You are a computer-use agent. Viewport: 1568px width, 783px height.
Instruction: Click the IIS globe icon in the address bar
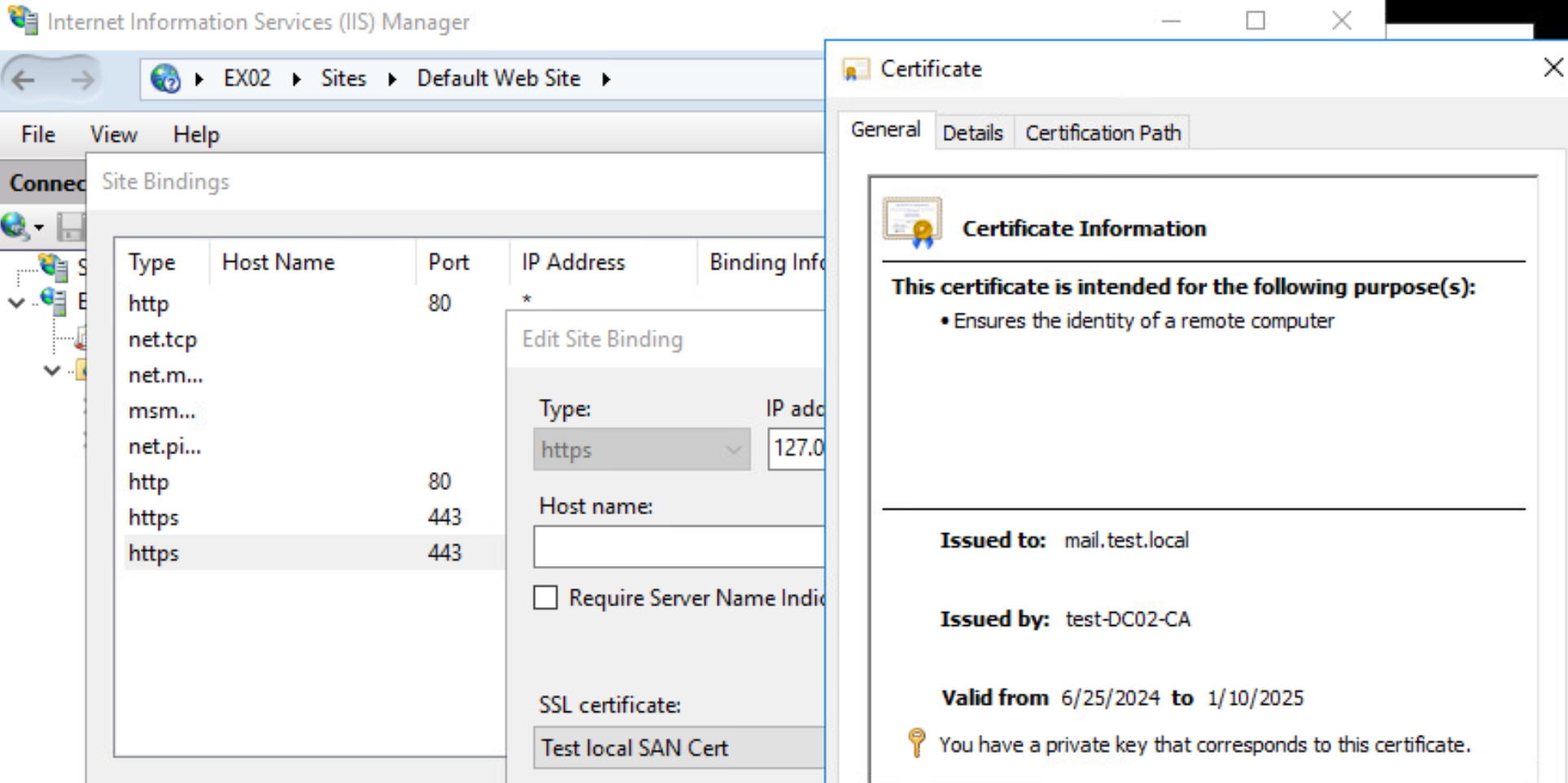[x=165, y=78]
